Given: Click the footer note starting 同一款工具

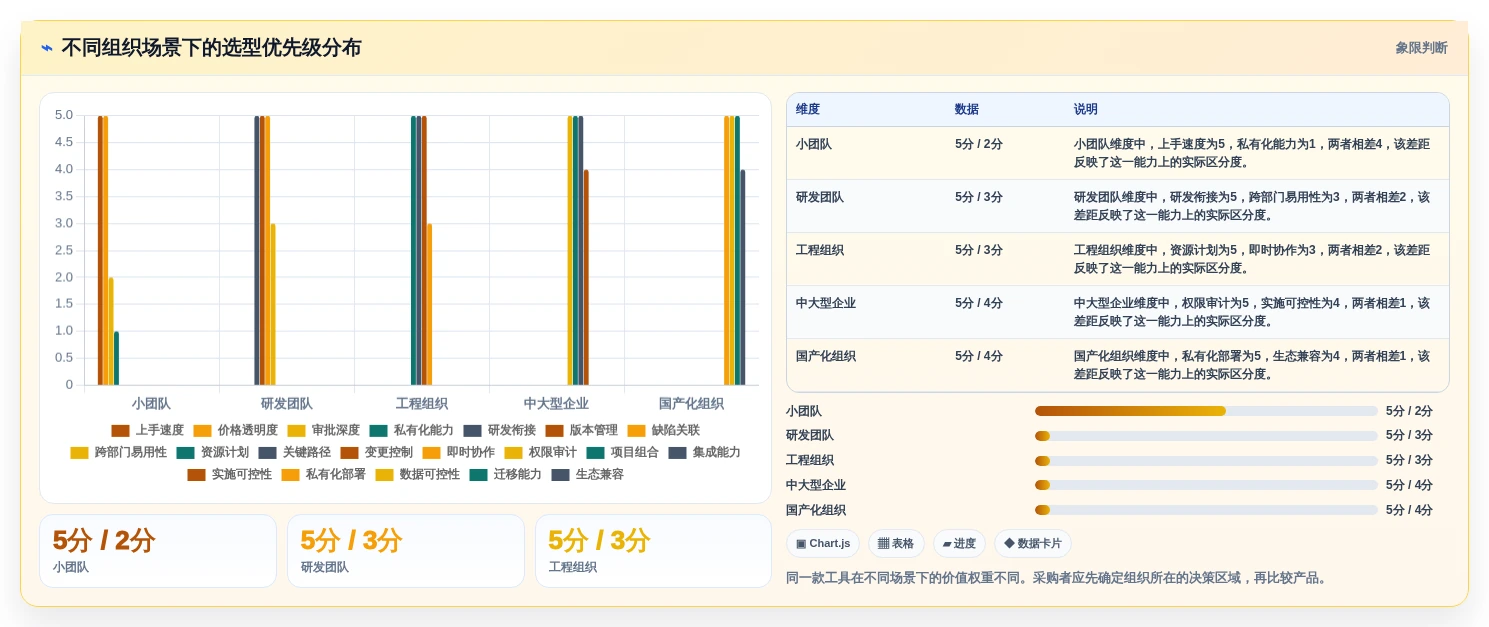Looking at the screenshot, I should click(x=1056, y=578).
